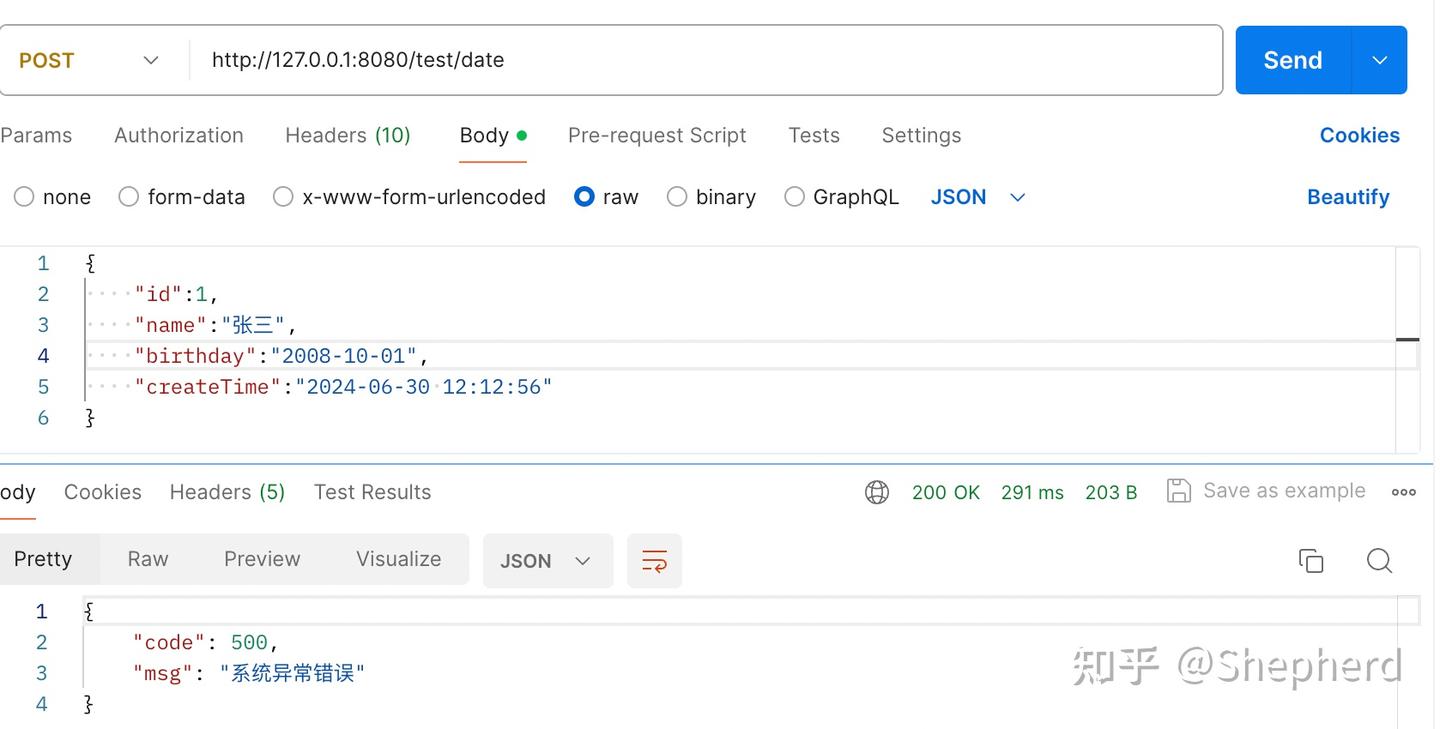This screenshot has height=729, width=1440.
Task: Open response search with the magnifier icon
Action: tap(1380, 560)
